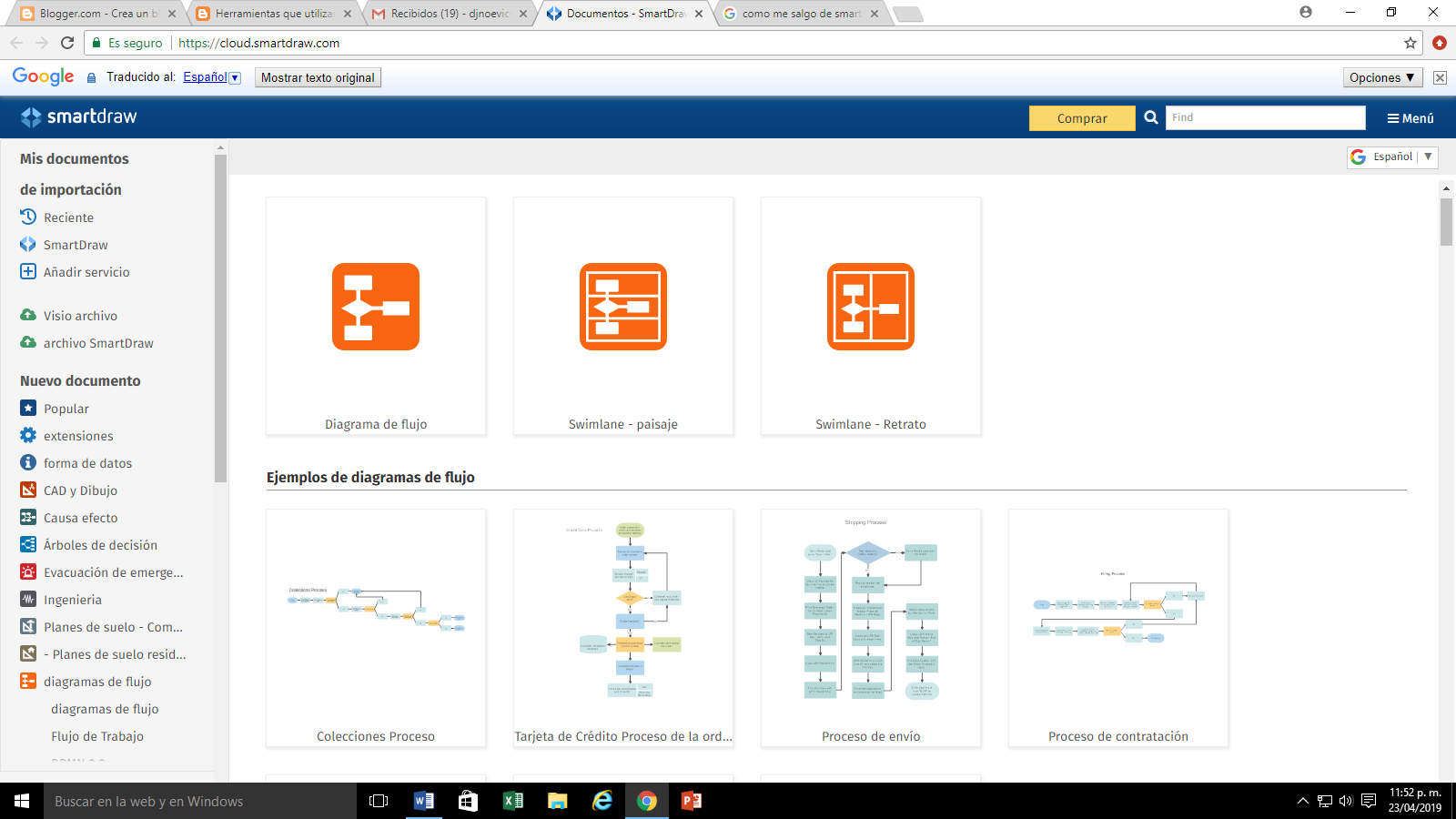The width and height of the screenshot is (1456, 819).
Task: Click the SmartDraw logo in header
Action: [79, 116]
